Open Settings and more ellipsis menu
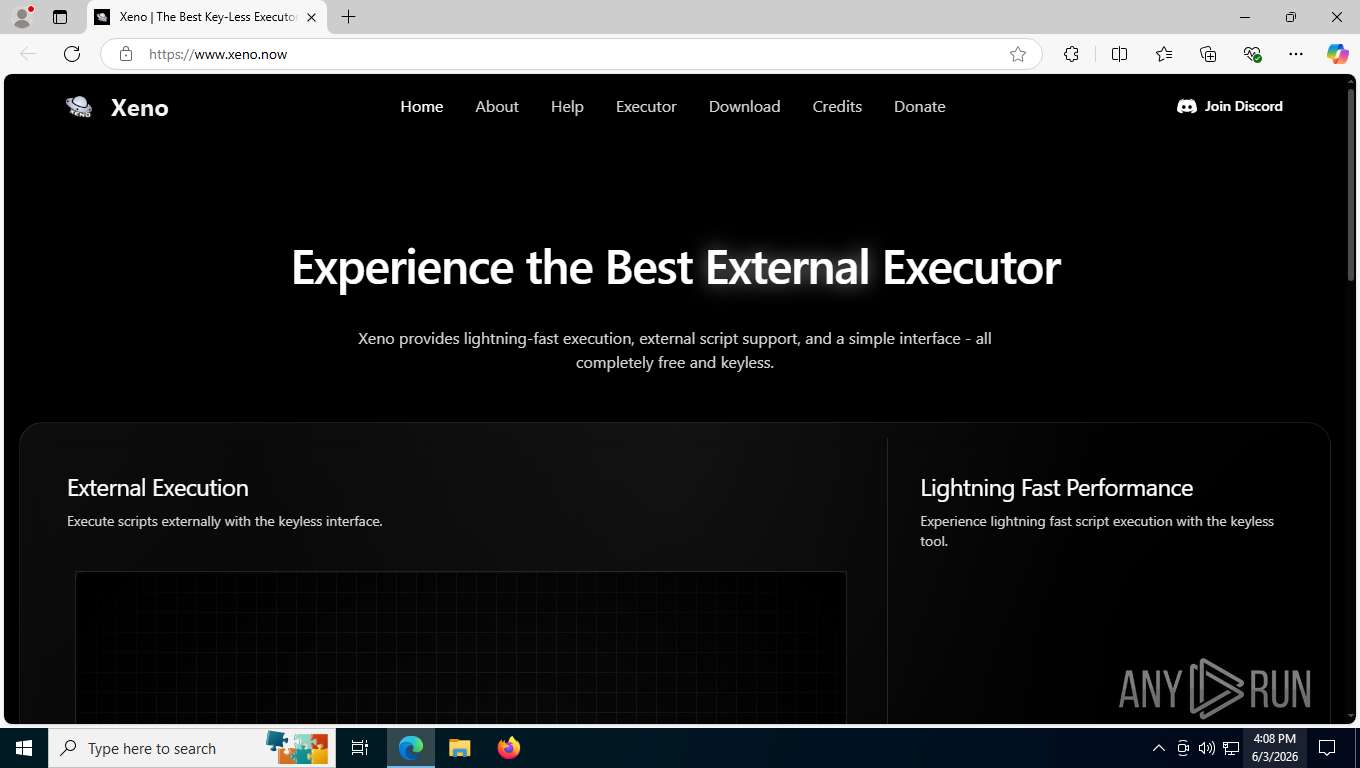This screenshot has height=768, width=1360. tap(1296, 54)
